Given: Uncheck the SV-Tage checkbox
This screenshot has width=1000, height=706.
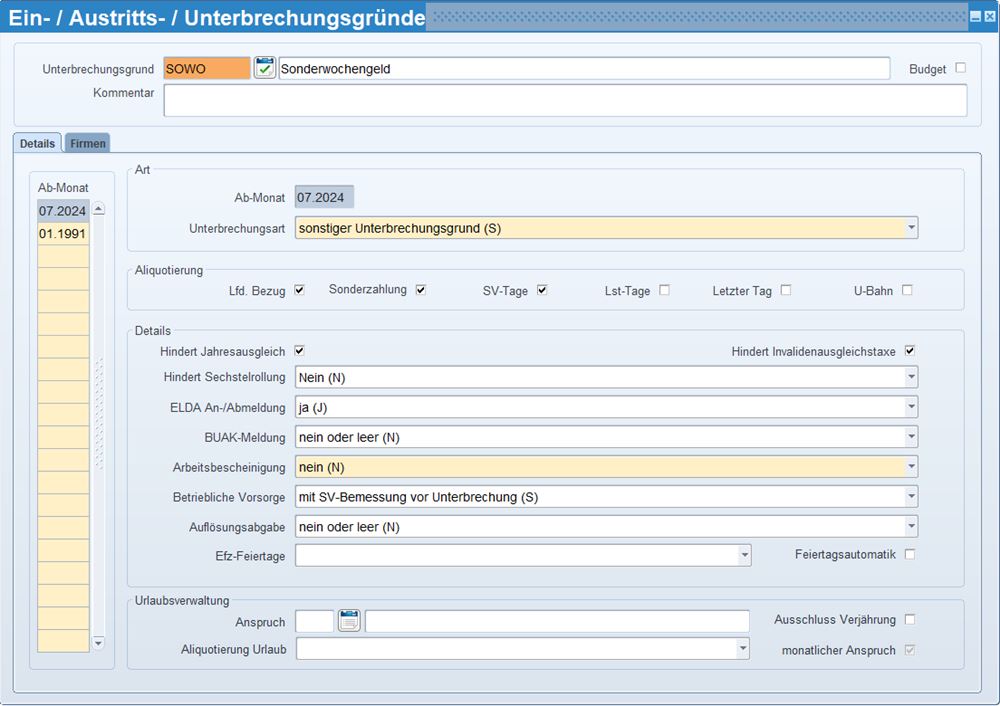Looking at the screenshot, I should pos(541,290).
